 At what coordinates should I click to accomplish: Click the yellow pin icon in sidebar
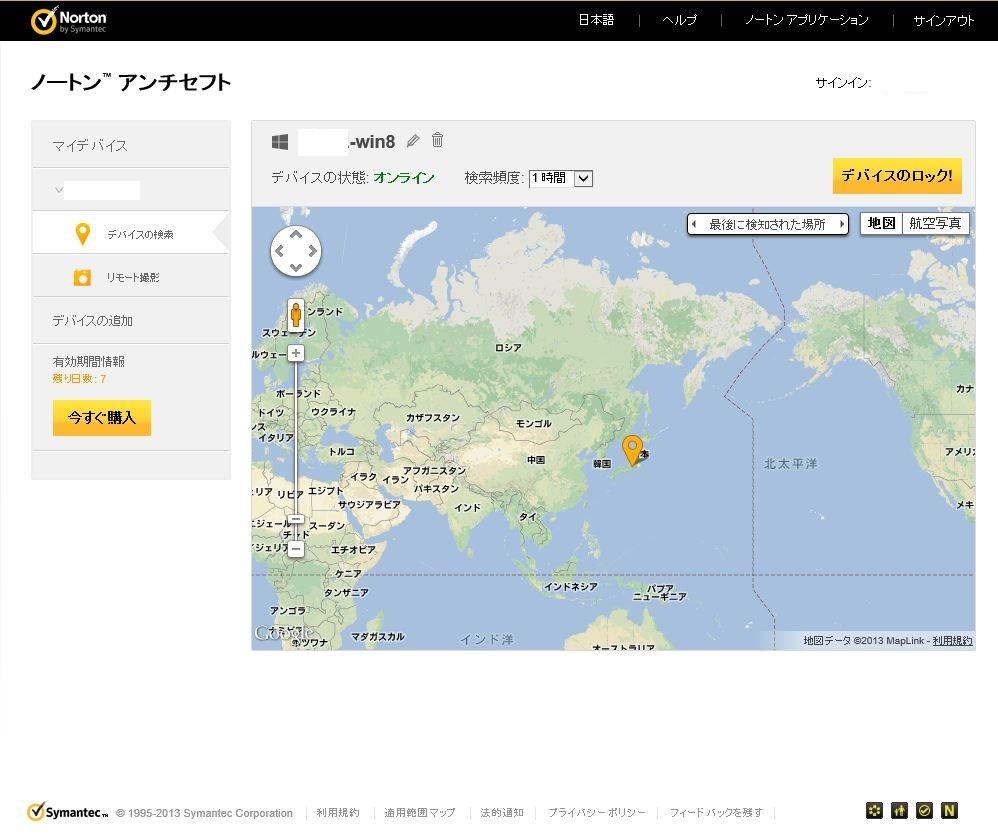coord(83,234)
